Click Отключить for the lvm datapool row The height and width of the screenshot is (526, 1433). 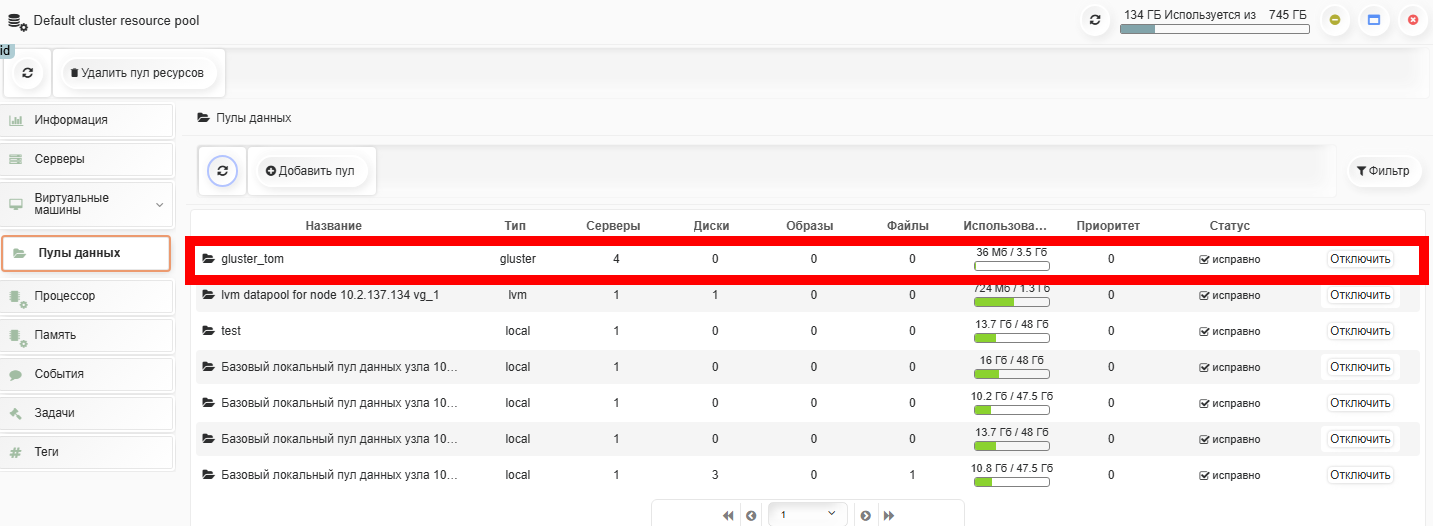coord(1360,295)
